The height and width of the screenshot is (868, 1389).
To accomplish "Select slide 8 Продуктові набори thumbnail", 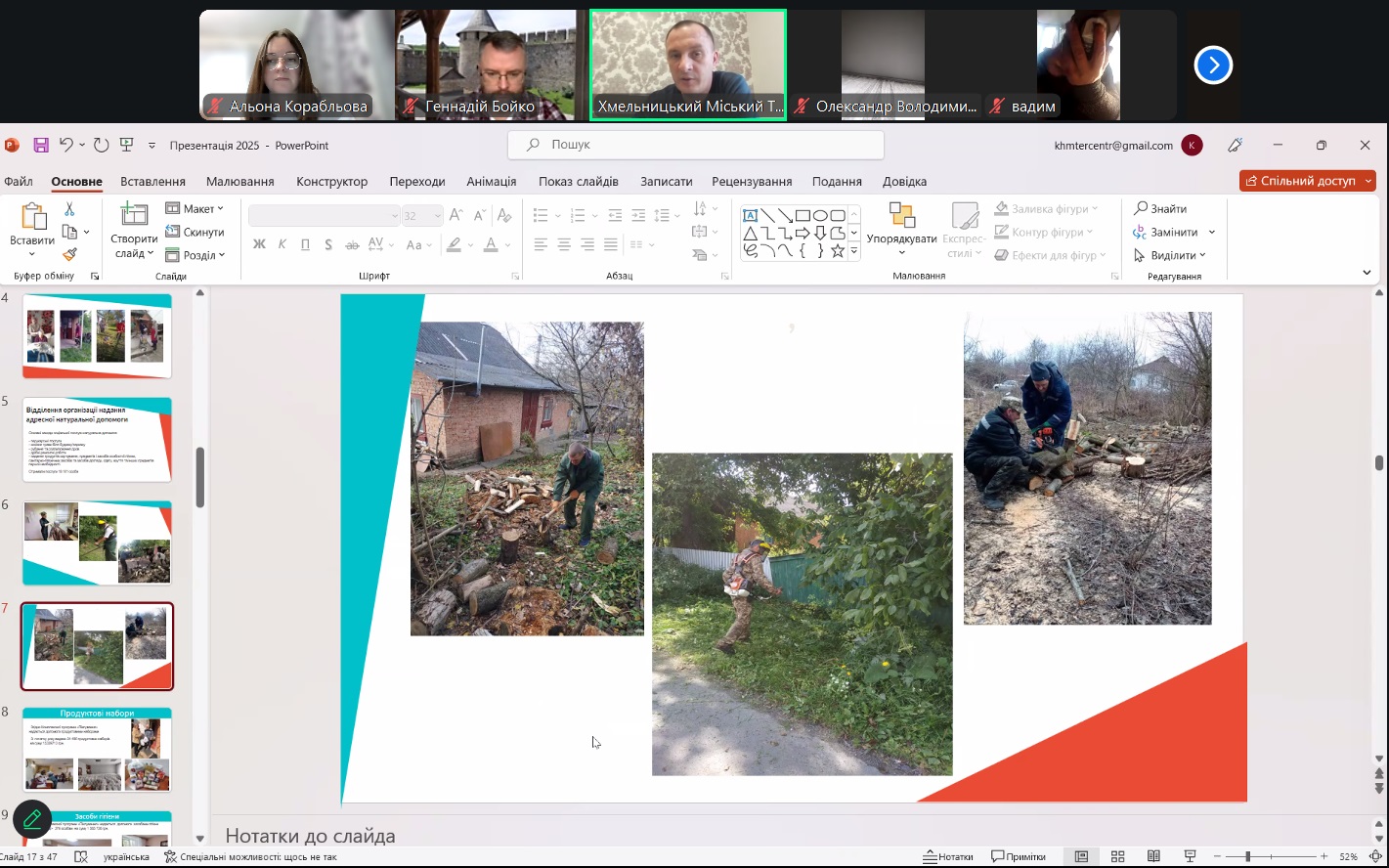I will click(97, 750).
